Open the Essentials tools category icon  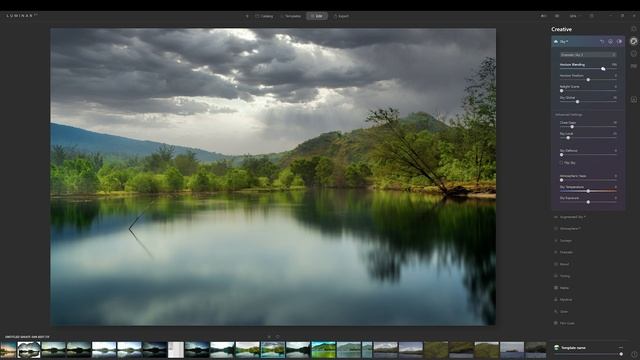[633, 29]
